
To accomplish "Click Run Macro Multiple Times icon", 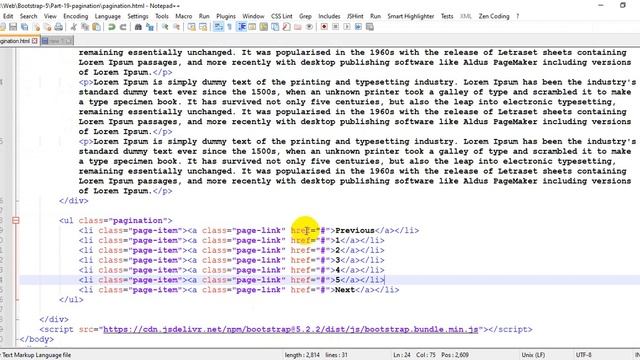I will click(358, 27).
